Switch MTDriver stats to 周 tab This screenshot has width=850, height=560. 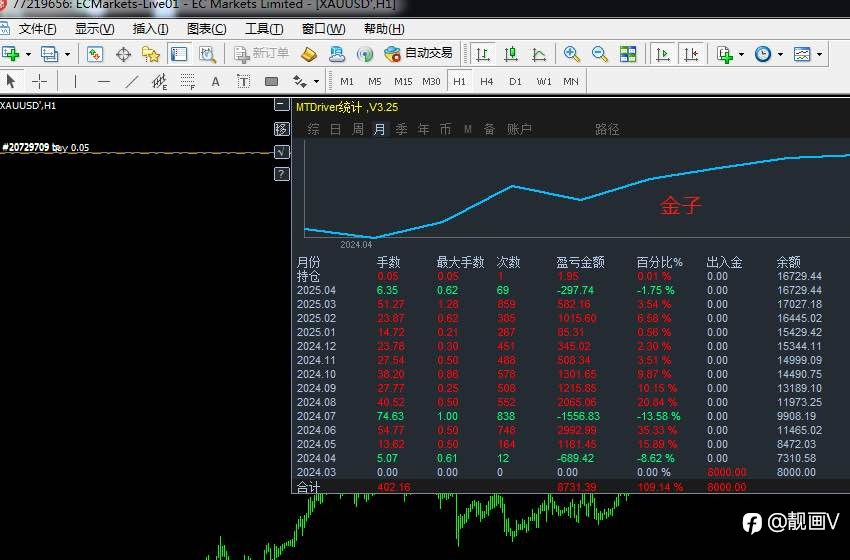coord(358,129)
